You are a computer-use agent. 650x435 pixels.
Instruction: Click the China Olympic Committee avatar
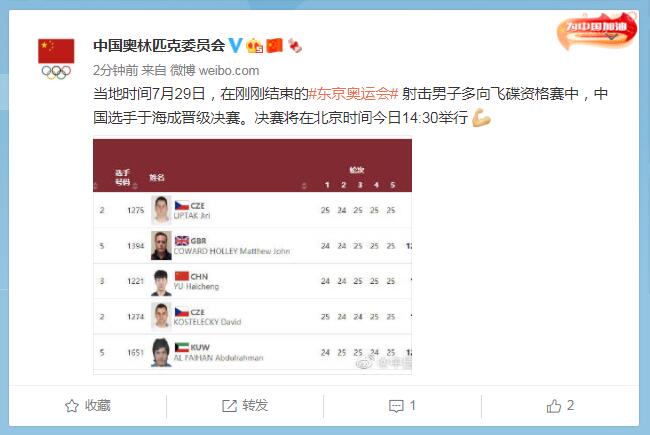pyautogui.click(x=56, y=58)
